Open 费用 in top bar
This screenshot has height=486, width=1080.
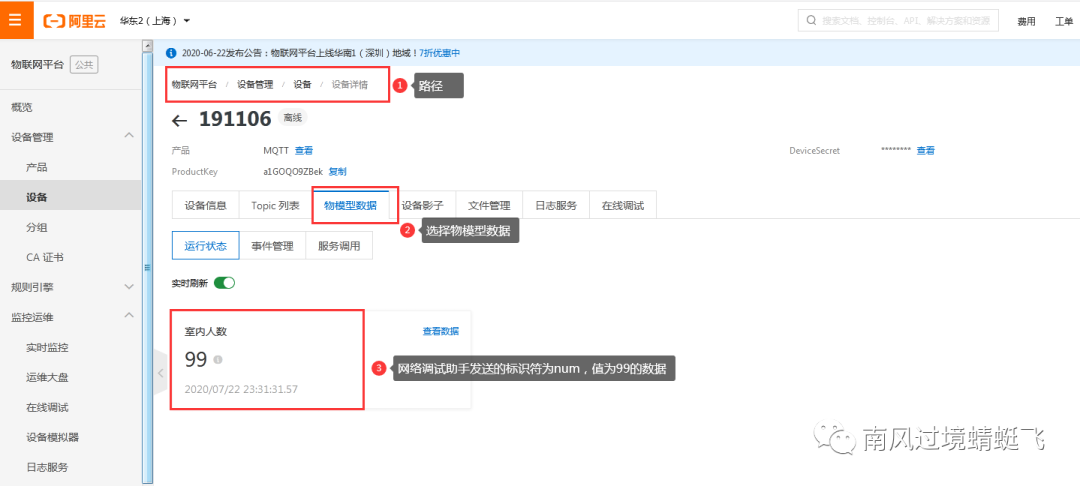(1026, 21)
